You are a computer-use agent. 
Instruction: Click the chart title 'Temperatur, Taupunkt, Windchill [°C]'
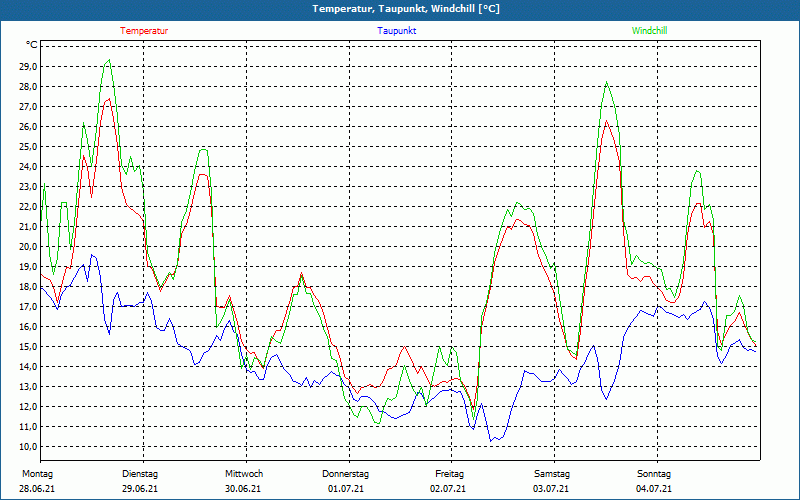coord(406,9)
